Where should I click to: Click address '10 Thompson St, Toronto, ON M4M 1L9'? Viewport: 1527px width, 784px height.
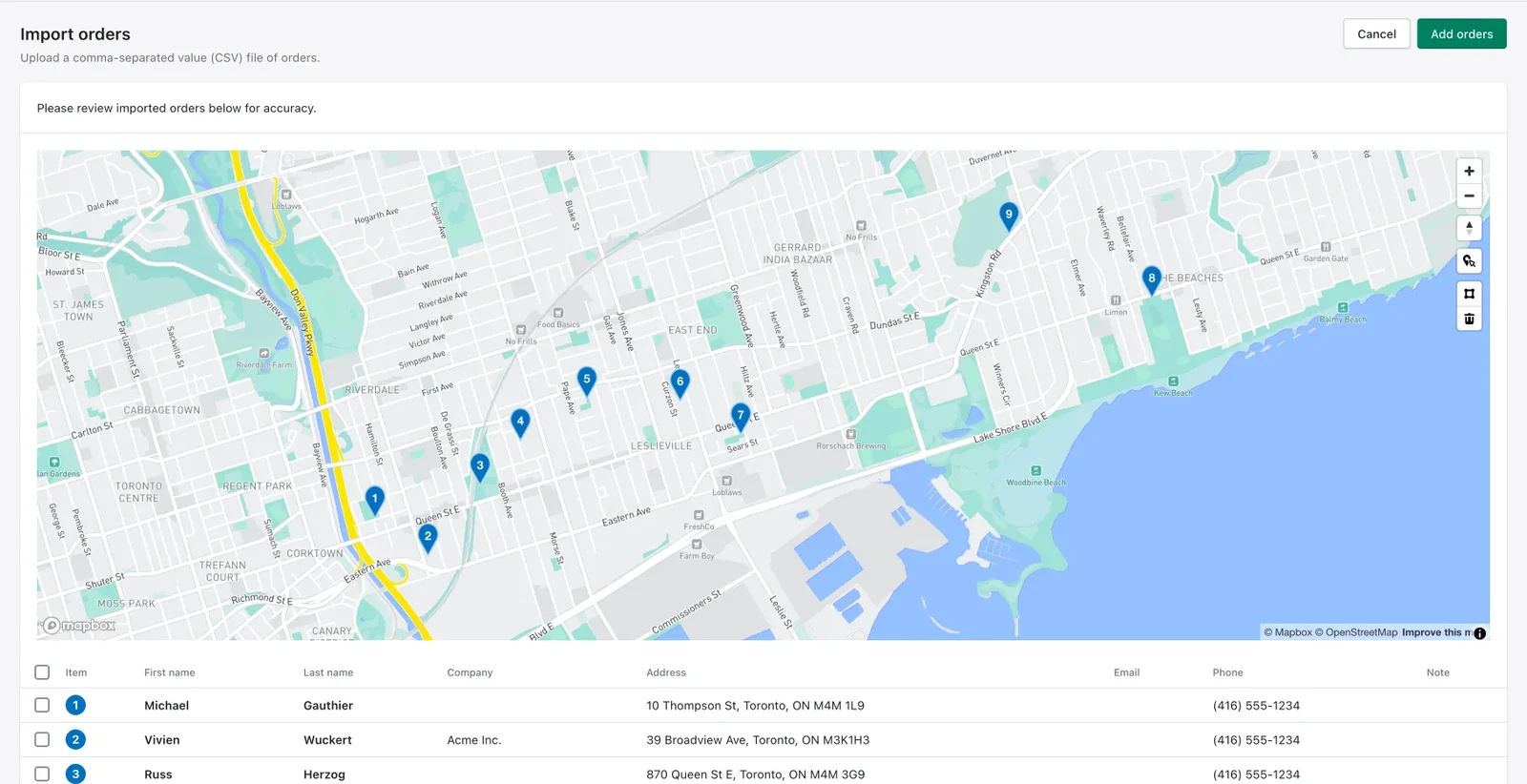[x=755, y=706]
